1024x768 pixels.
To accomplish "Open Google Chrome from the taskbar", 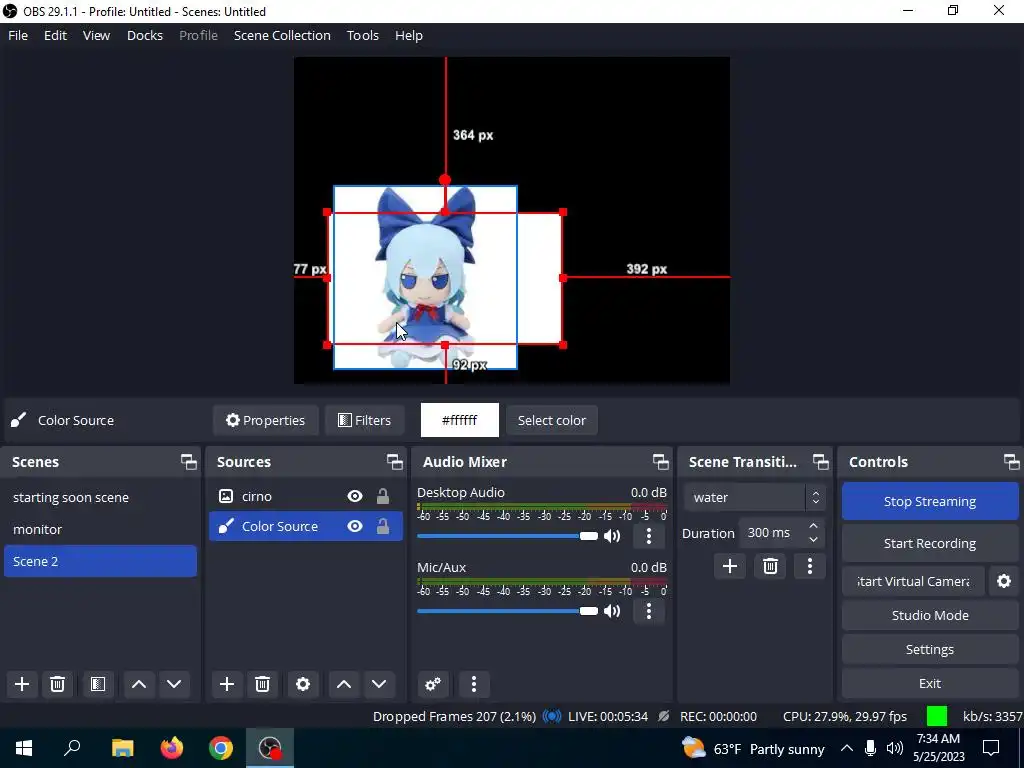I will point(221,748).
